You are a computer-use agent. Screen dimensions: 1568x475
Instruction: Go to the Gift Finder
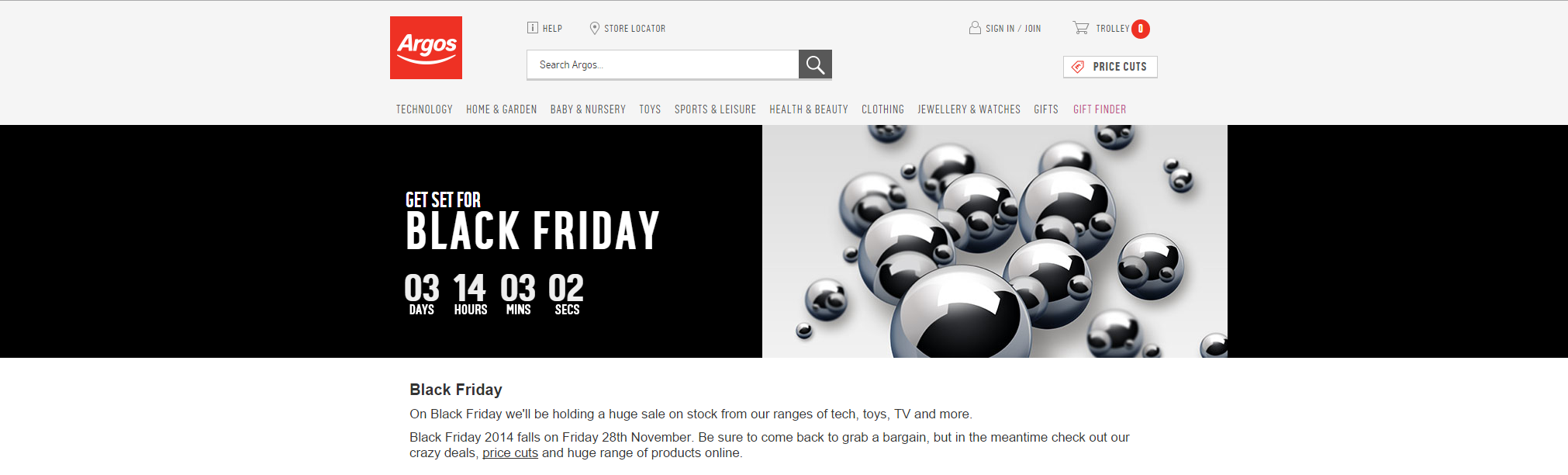coord(1100,109)
